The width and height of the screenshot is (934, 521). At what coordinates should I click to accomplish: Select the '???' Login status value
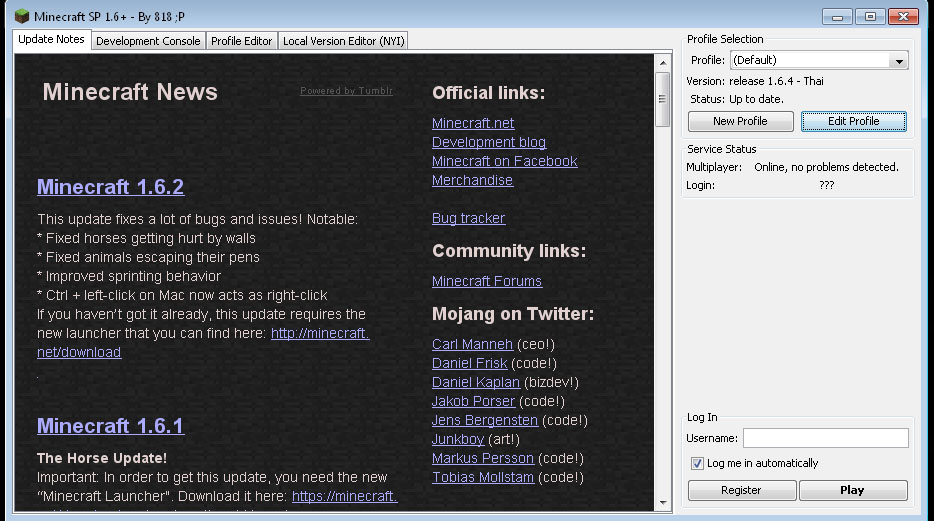click(x=826, y=185)
